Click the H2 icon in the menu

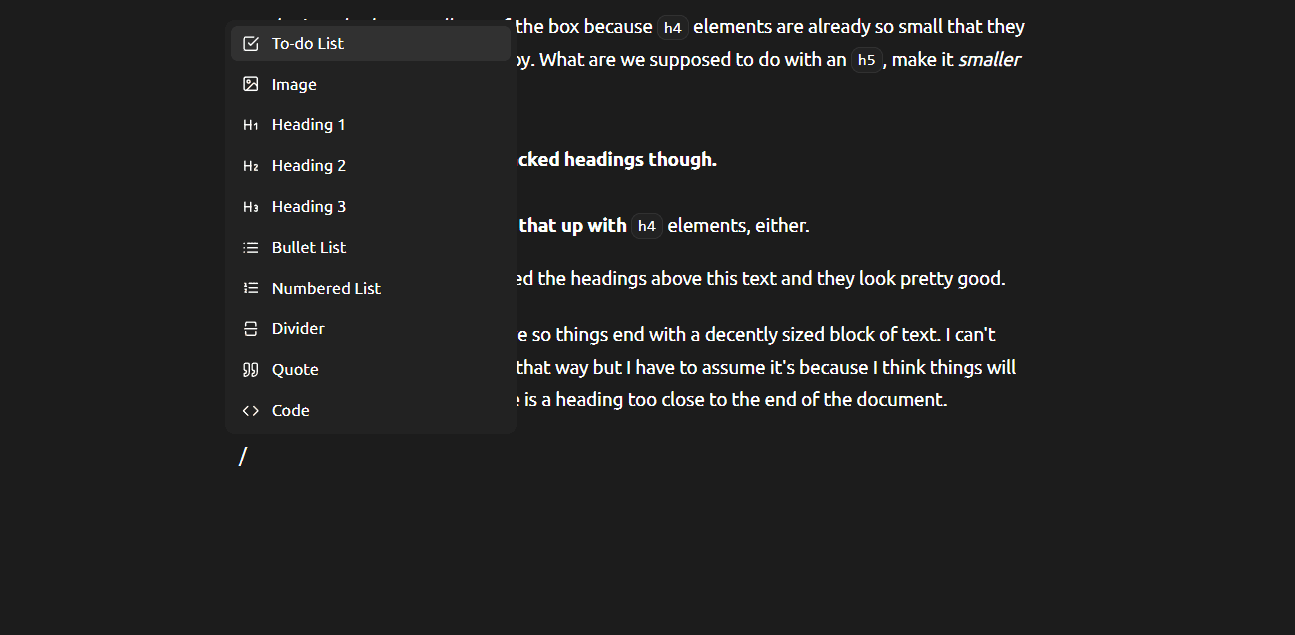(x=251, y=166)
